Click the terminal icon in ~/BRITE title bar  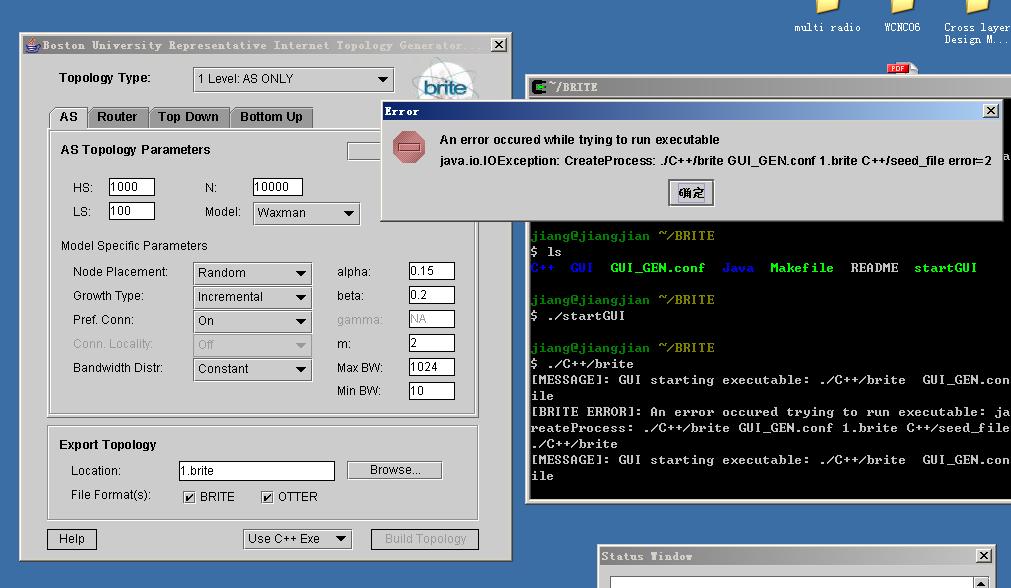click(x=539, y=86)
